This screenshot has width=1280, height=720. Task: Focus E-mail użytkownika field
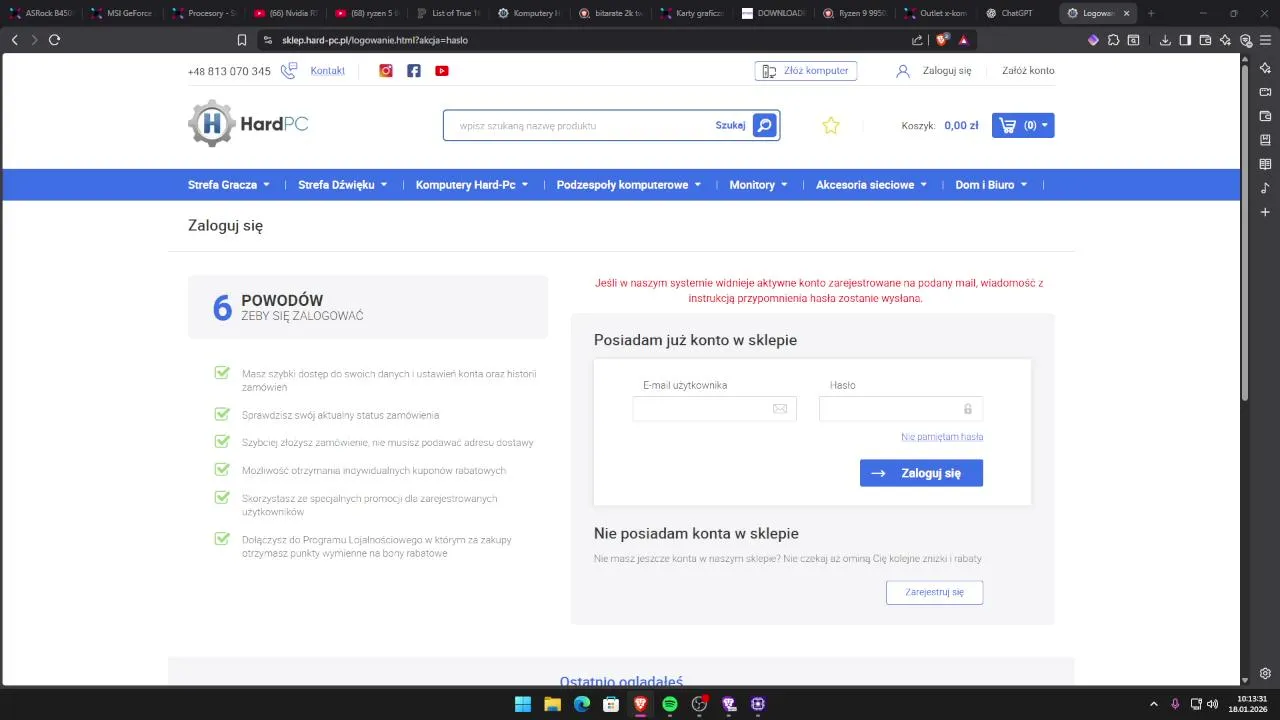tap(714, 409)
